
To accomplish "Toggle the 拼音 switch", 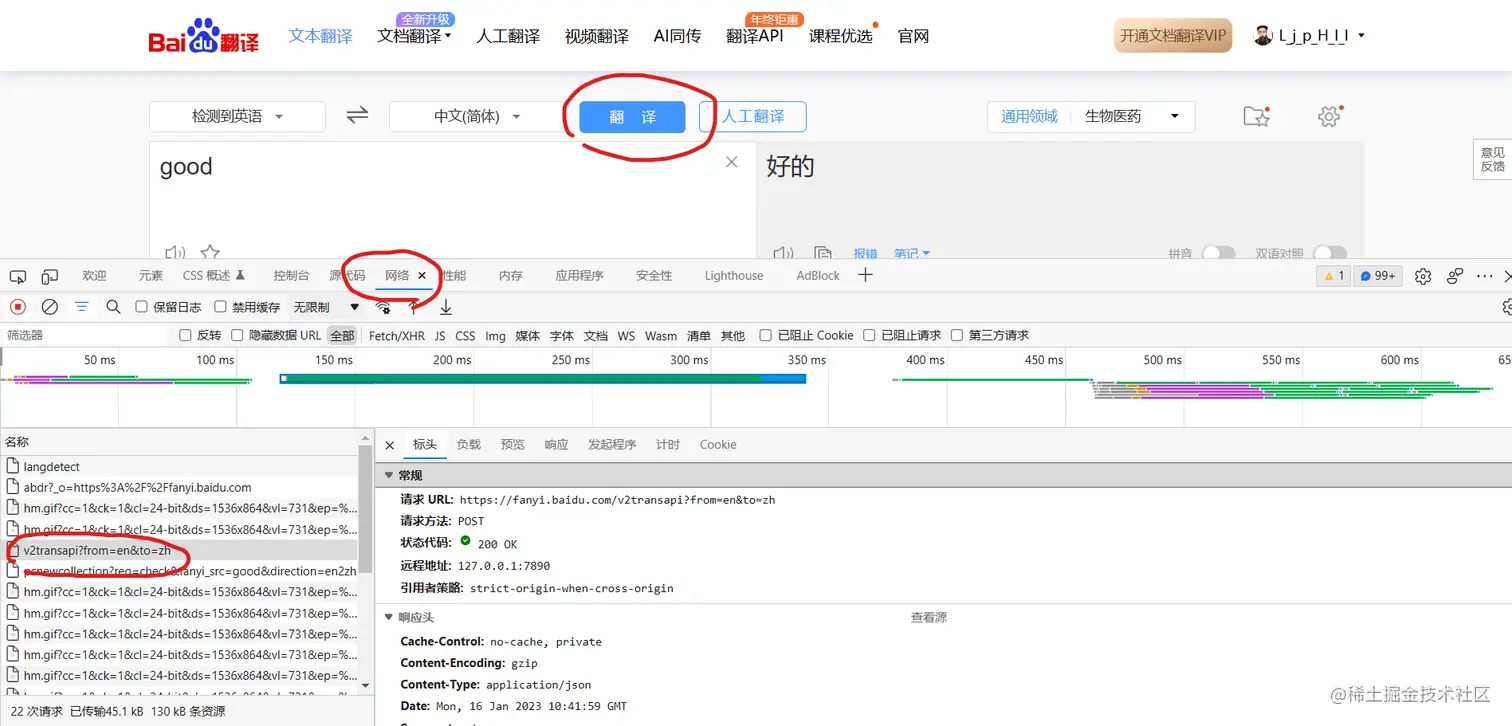I will pos(1218,253).
